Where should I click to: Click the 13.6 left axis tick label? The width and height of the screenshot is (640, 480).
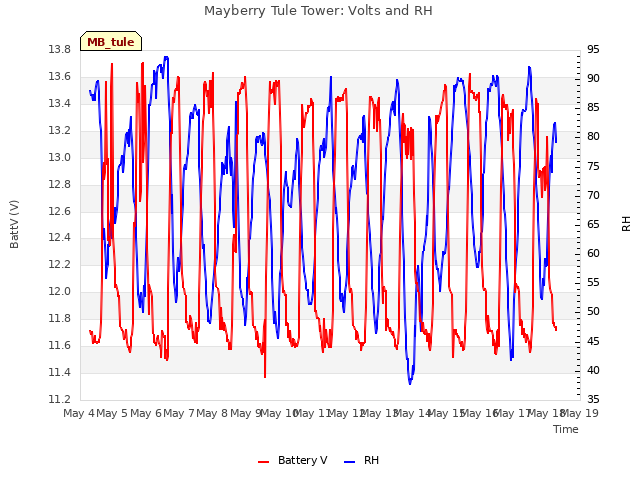(60, 76)
